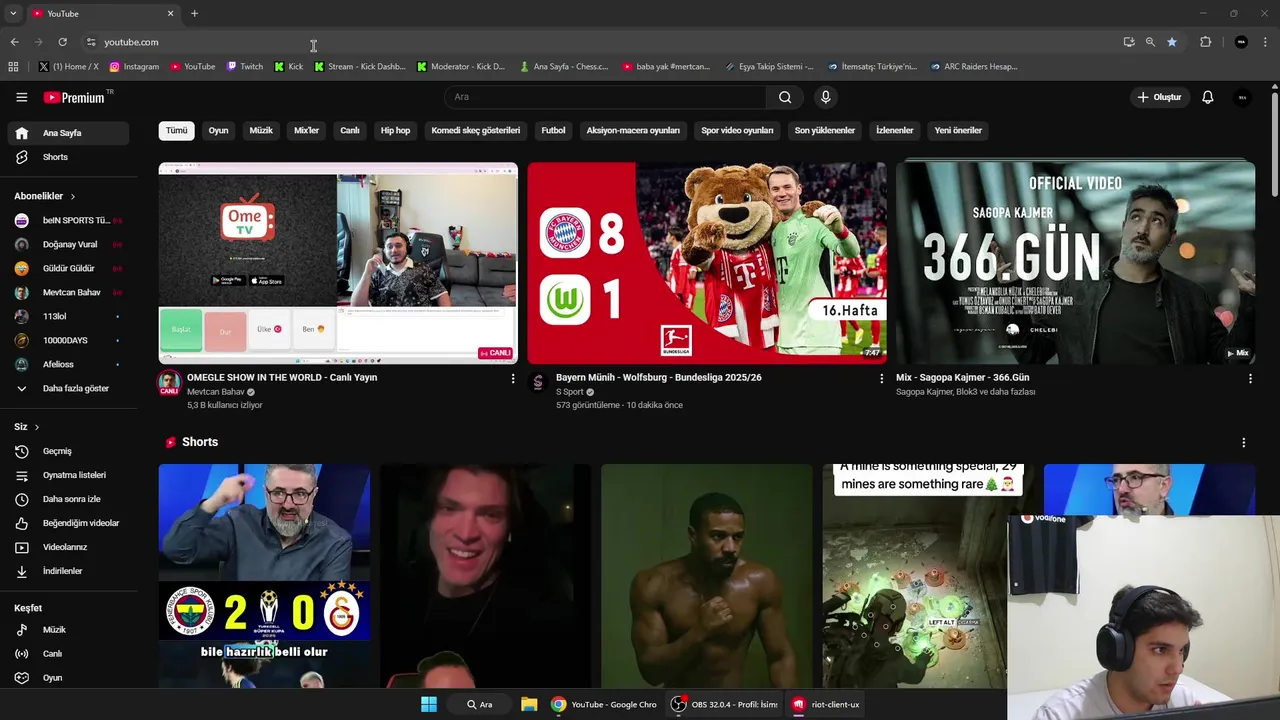The width and height of the screenshot is (1280, 720).
Task: Open more options for OMEGLE SHOW video
Action: 513,378
